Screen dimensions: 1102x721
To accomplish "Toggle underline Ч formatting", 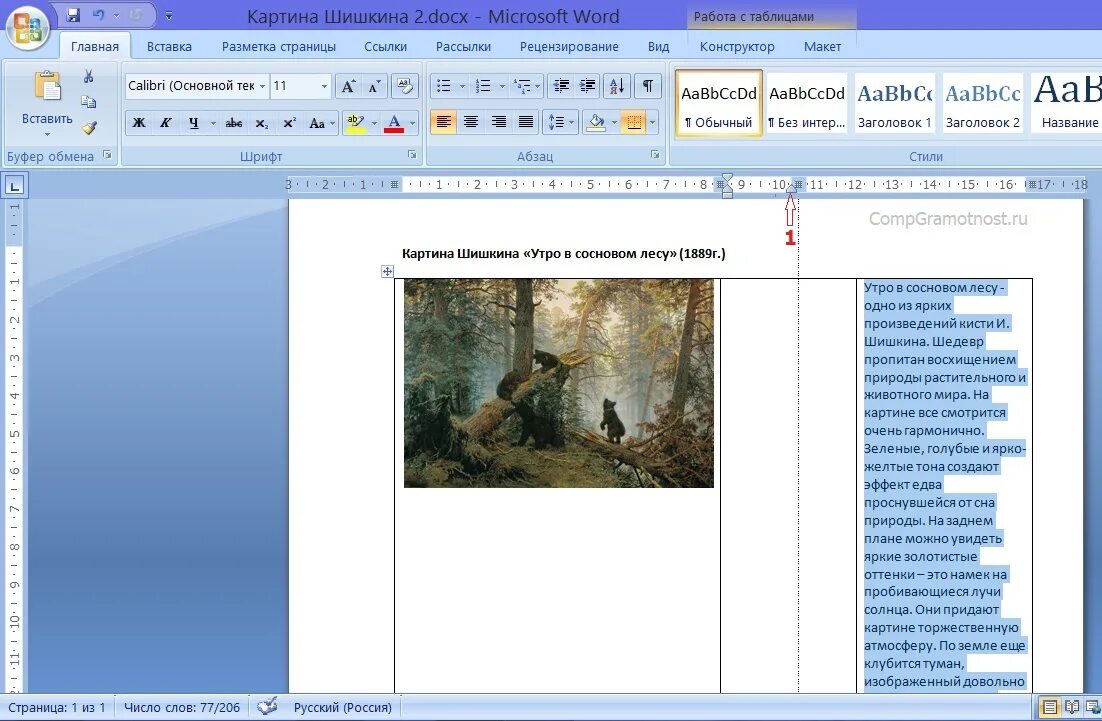I will coord(193,122).
